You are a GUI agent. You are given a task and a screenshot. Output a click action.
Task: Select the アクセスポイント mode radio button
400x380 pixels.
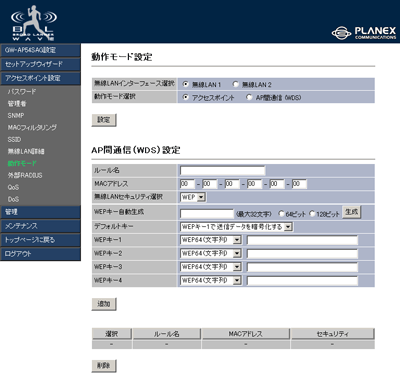(186, 97)
